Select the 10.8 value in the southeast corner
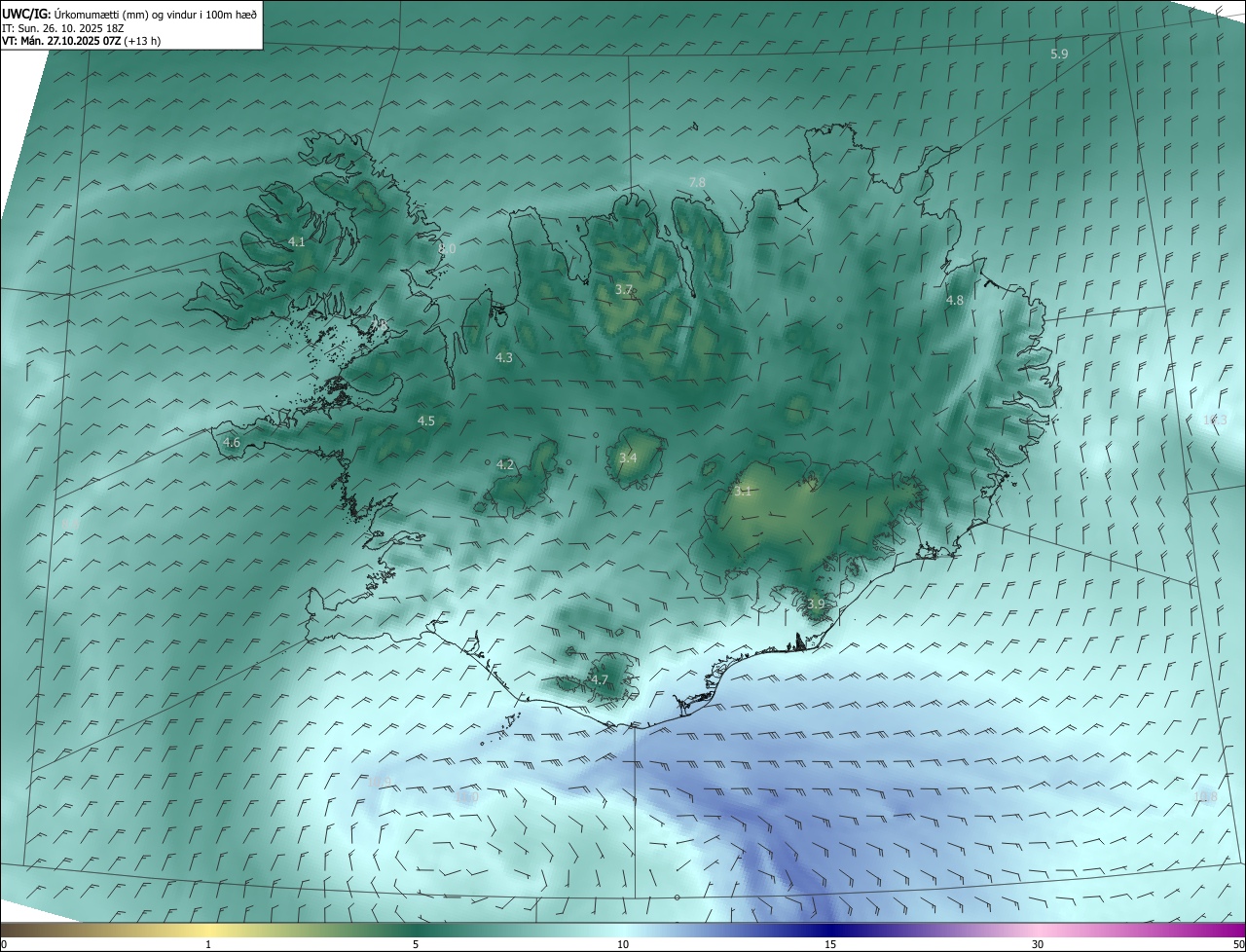Screen dimensions: 1246x952 coord(1205,797)
